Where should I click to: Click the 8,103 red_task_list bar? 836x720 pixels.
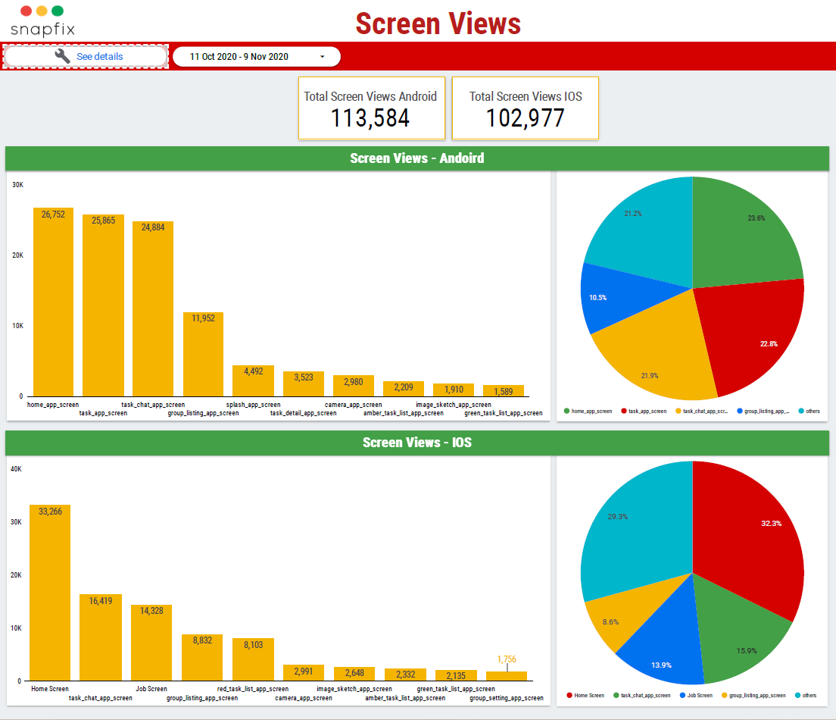point(253,659)
